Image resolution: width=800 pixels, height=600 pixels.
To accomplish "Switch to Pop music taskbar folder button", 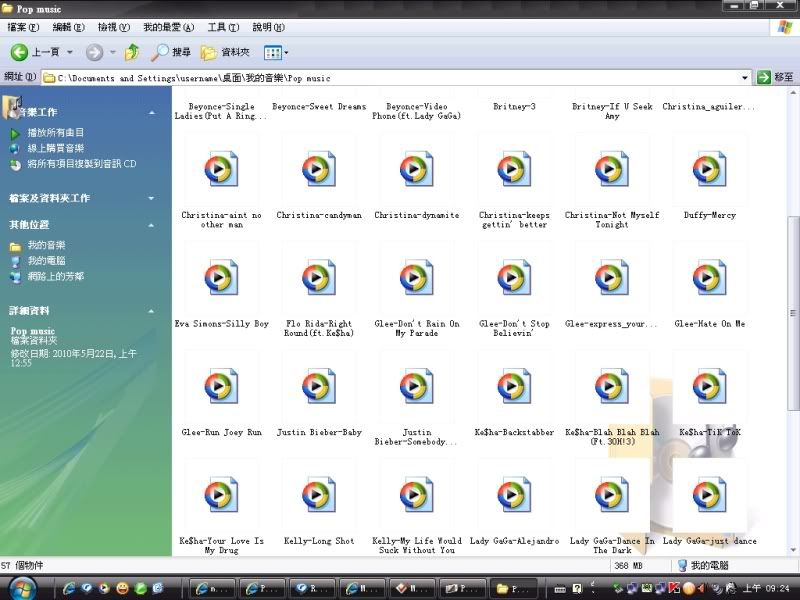I will click(x=513, y=588).
